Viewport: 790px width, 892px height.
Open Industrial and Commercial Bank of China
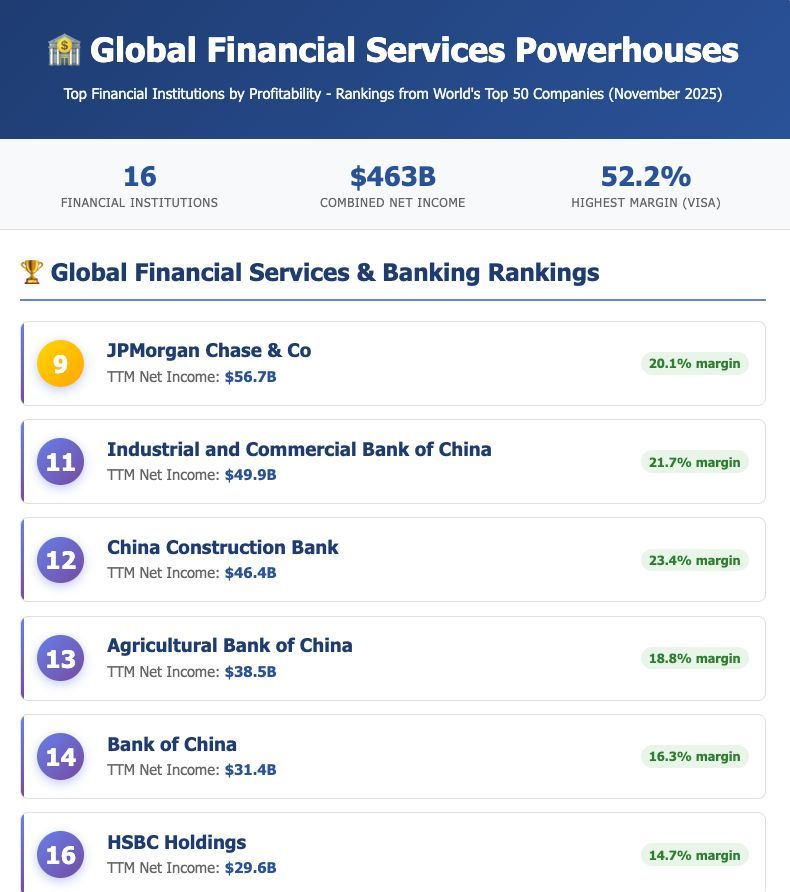[x=299, y=449]
